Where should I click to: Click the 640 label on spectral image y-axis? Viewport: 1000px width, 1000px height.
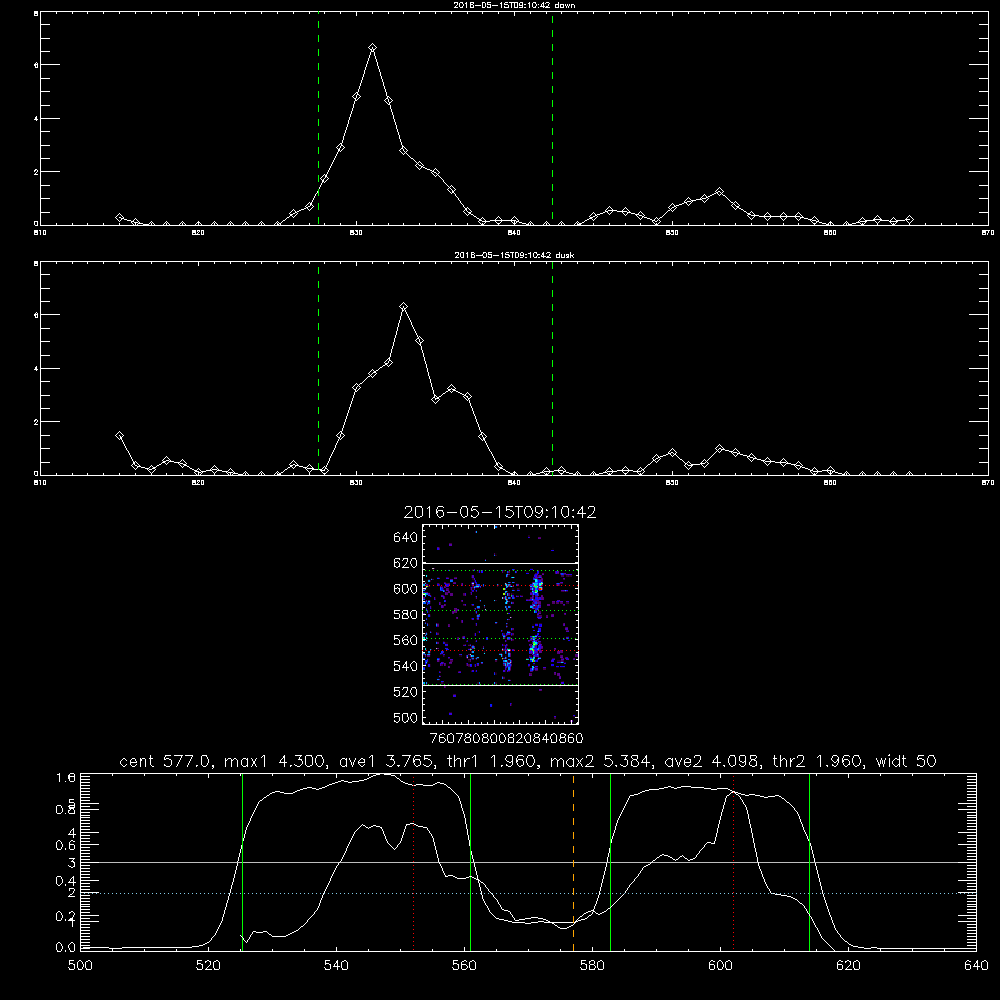(x=406, y=538)
